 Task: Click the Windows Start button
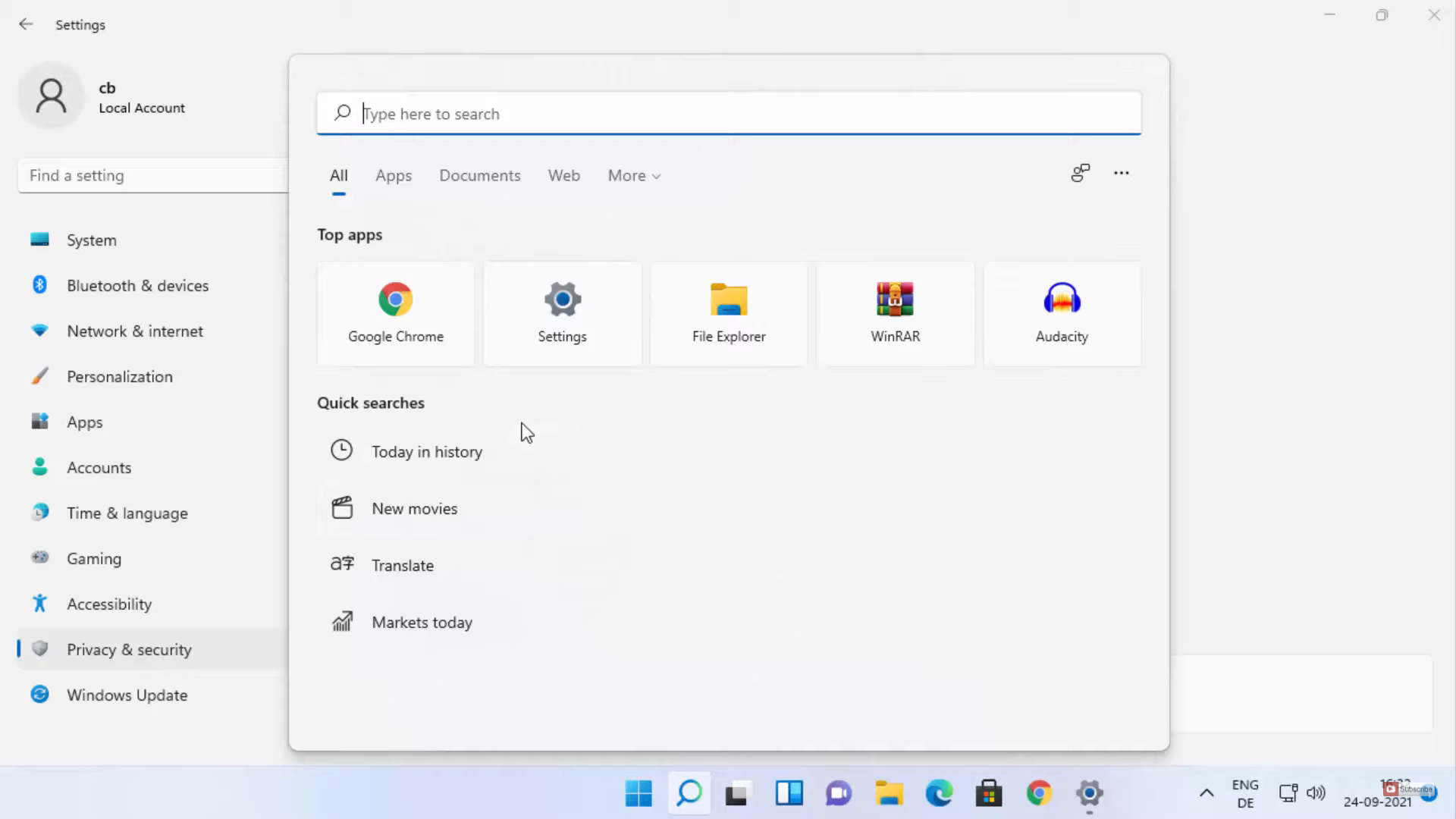coord(639,794)
